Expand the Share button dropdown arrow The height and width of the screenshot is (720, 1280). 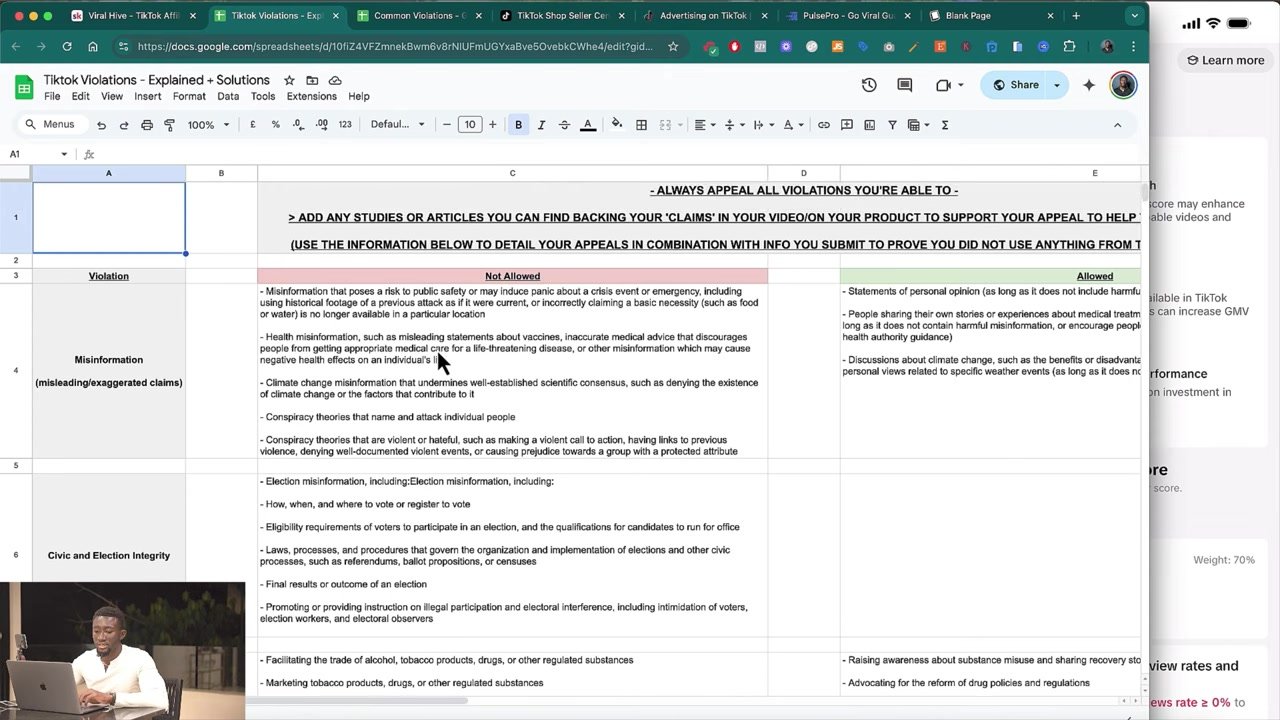click(x=1057, y=85)
